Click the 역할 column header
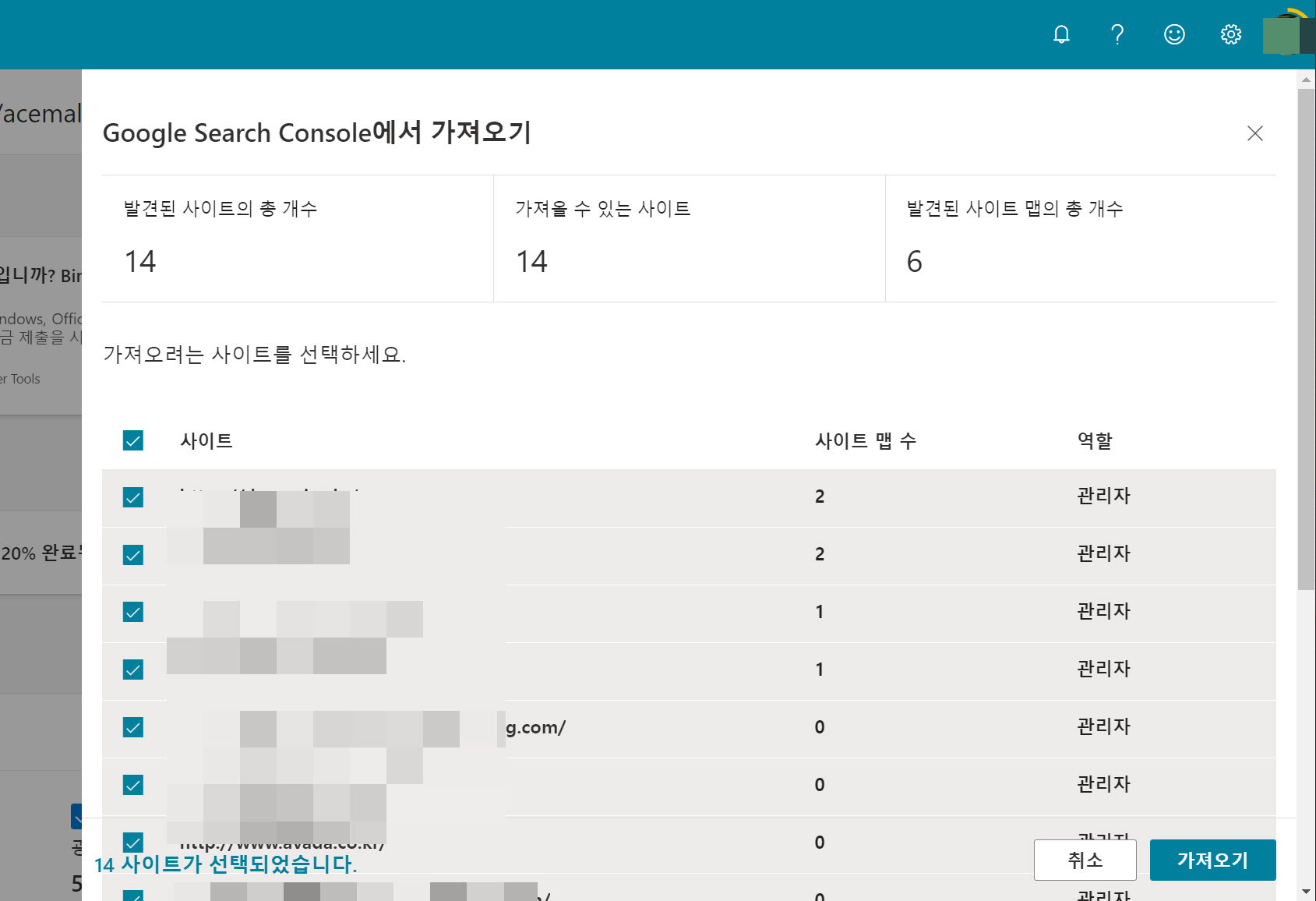The height and width of the screenshot is (901, 1316). coord(1094,440)
